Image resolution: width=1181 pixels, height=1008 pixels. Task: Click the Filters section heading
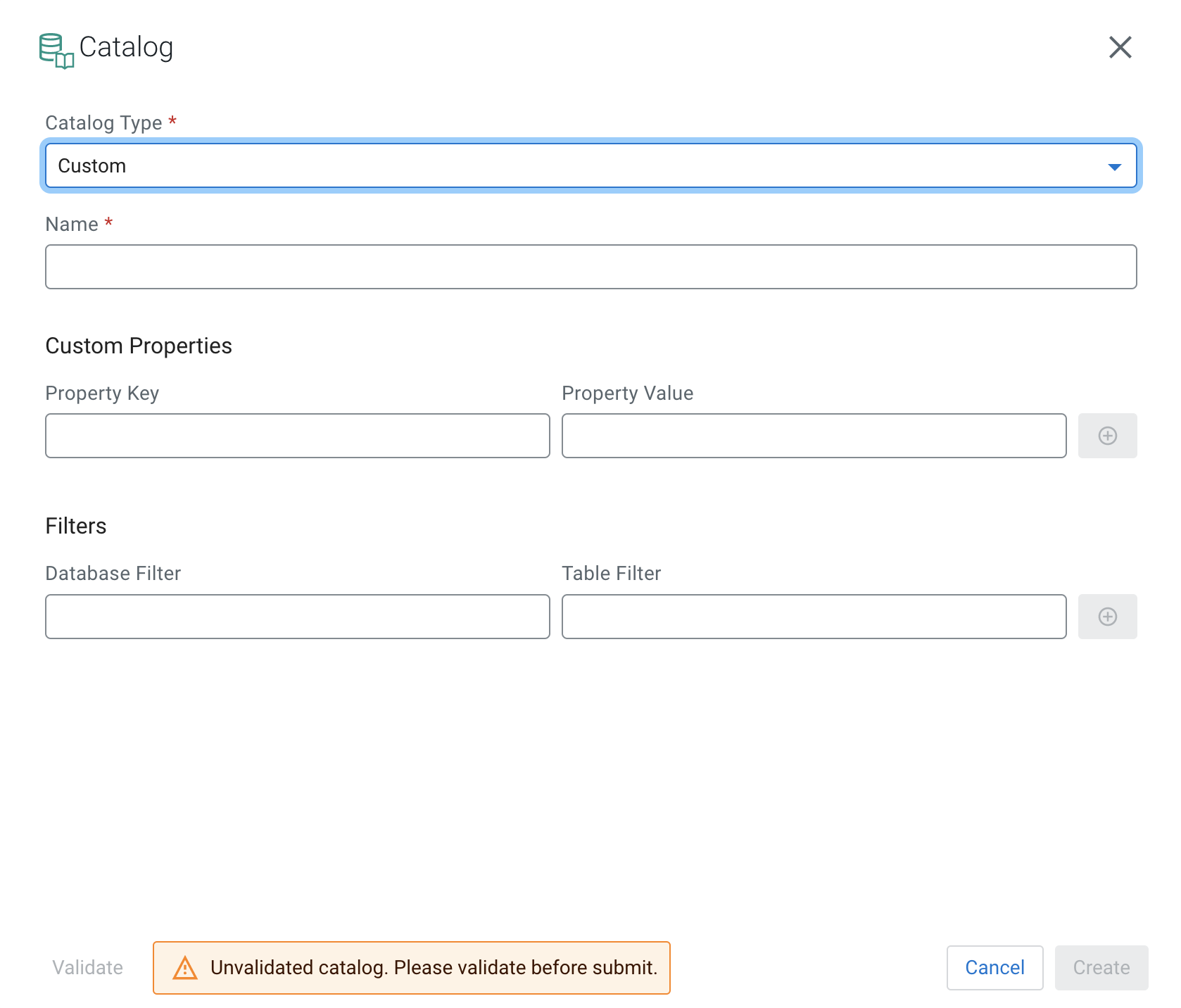point(76,527)
